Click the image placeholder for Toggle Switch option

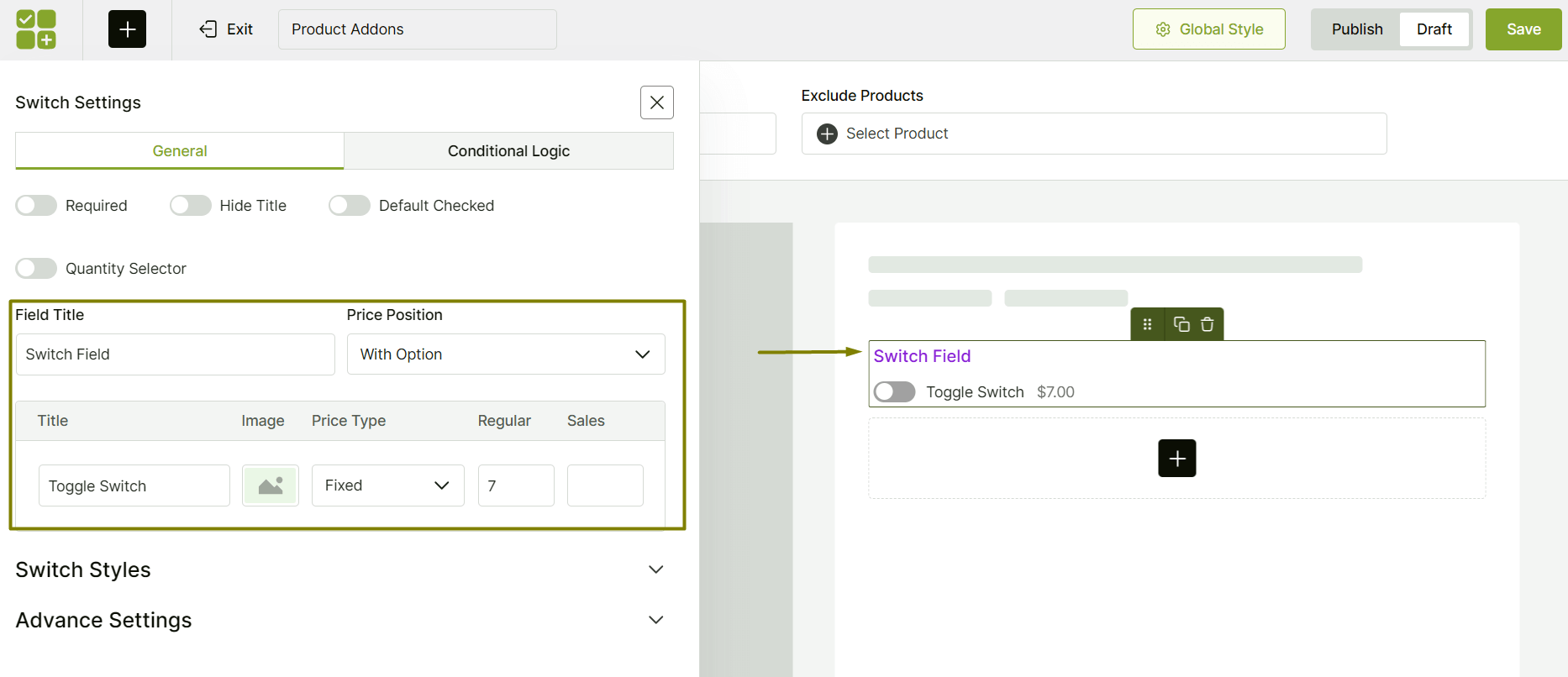(271, 485)
